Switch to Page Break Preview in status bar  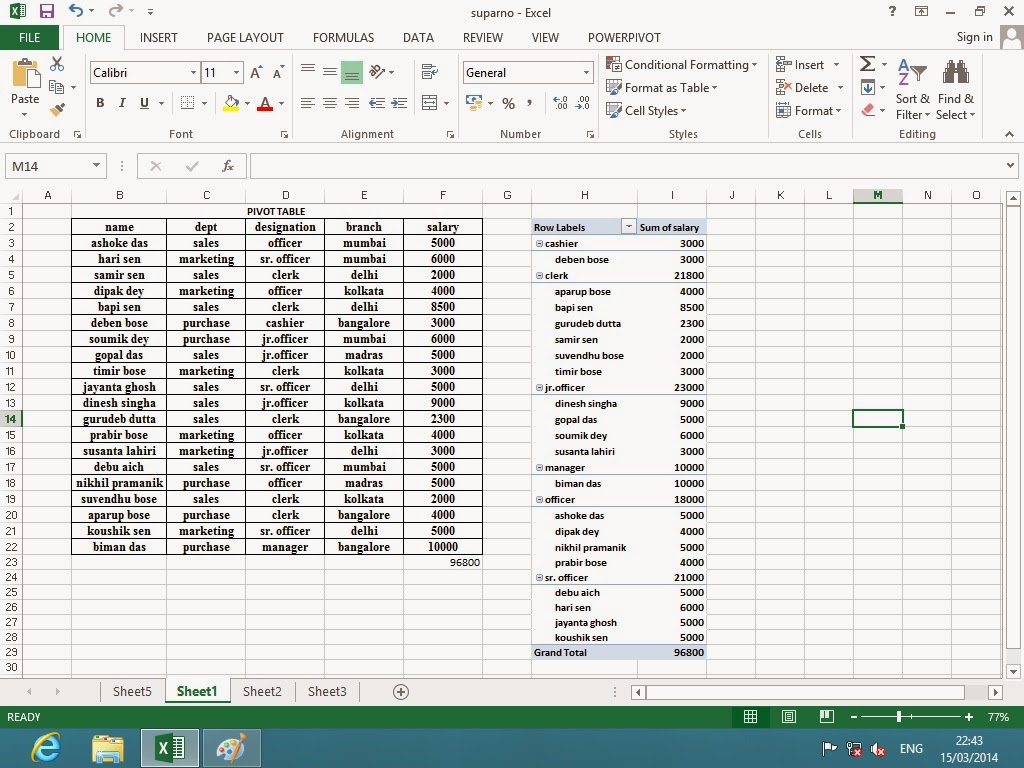click(x=826, y=716)
